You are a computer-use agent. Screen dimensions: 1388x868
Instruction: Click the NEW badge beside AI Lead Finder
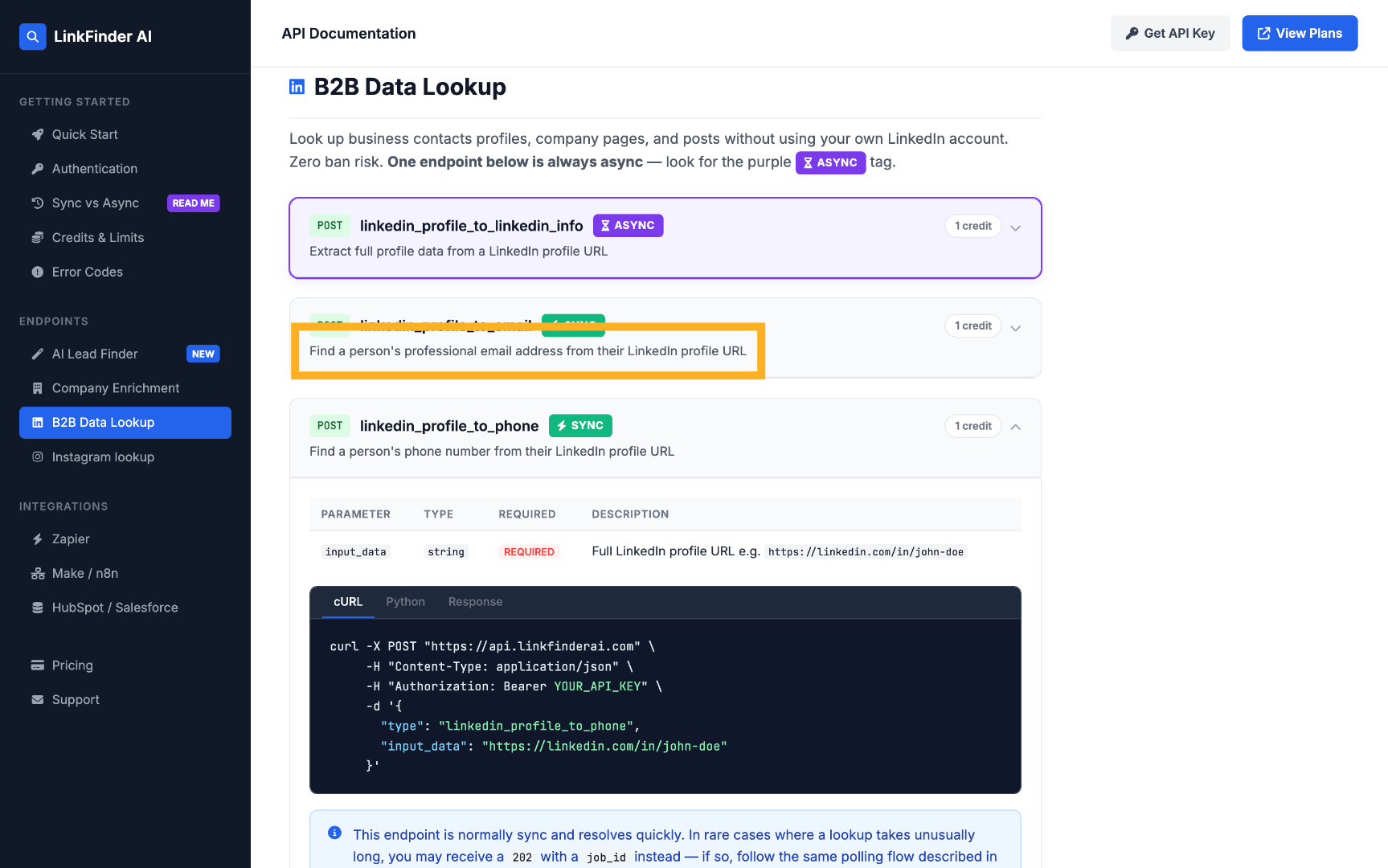203,354
